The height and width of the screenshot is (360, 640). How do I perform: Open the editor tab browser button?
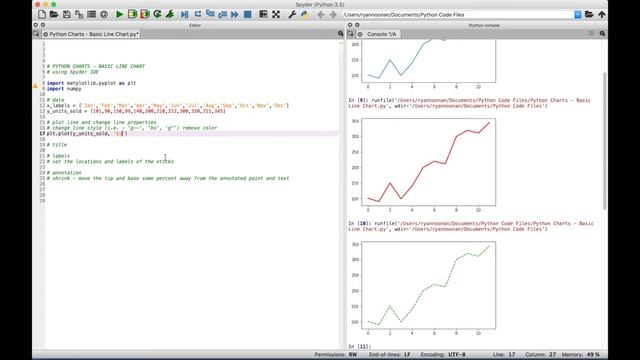36,34
